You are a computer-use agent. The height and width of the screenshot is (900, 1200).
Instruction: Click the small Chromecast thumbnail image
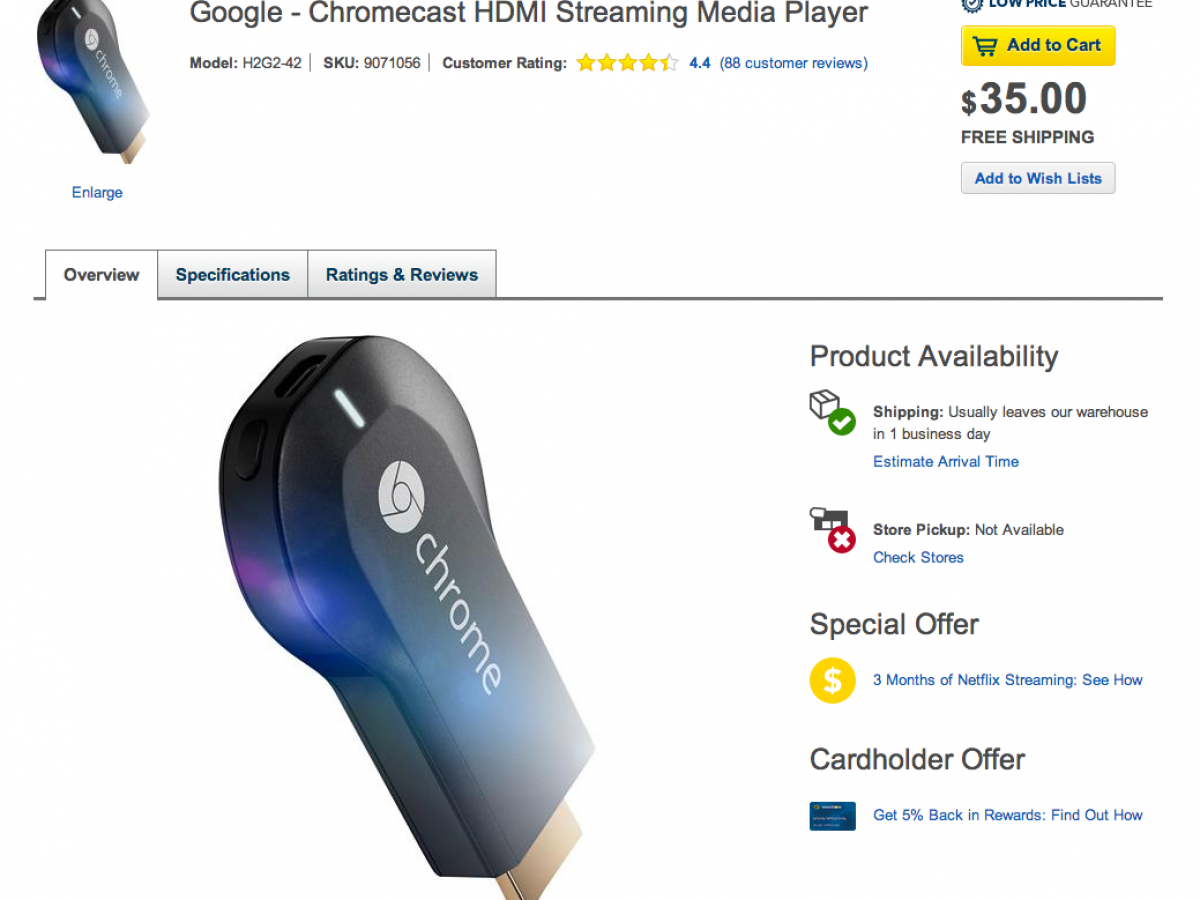point(92,85)
